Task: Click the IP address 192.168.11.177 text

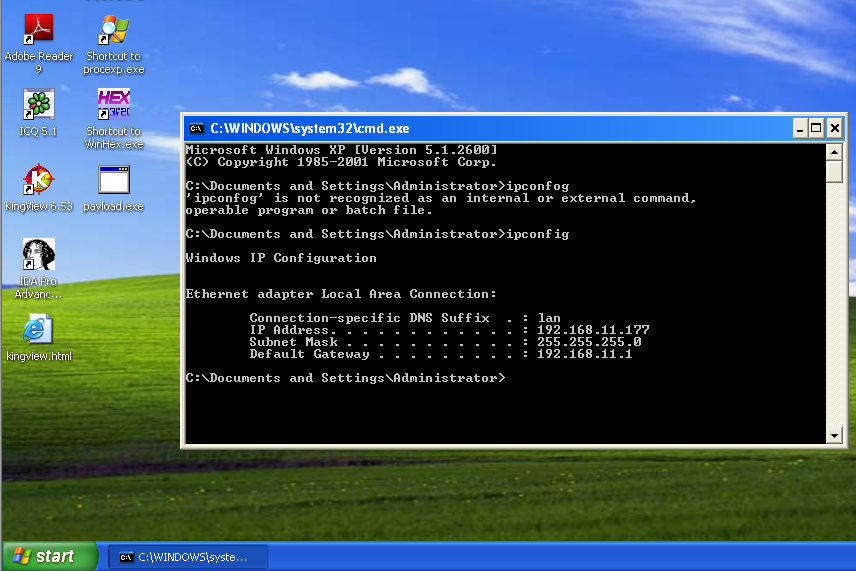Action: click(x=593, y=330)
